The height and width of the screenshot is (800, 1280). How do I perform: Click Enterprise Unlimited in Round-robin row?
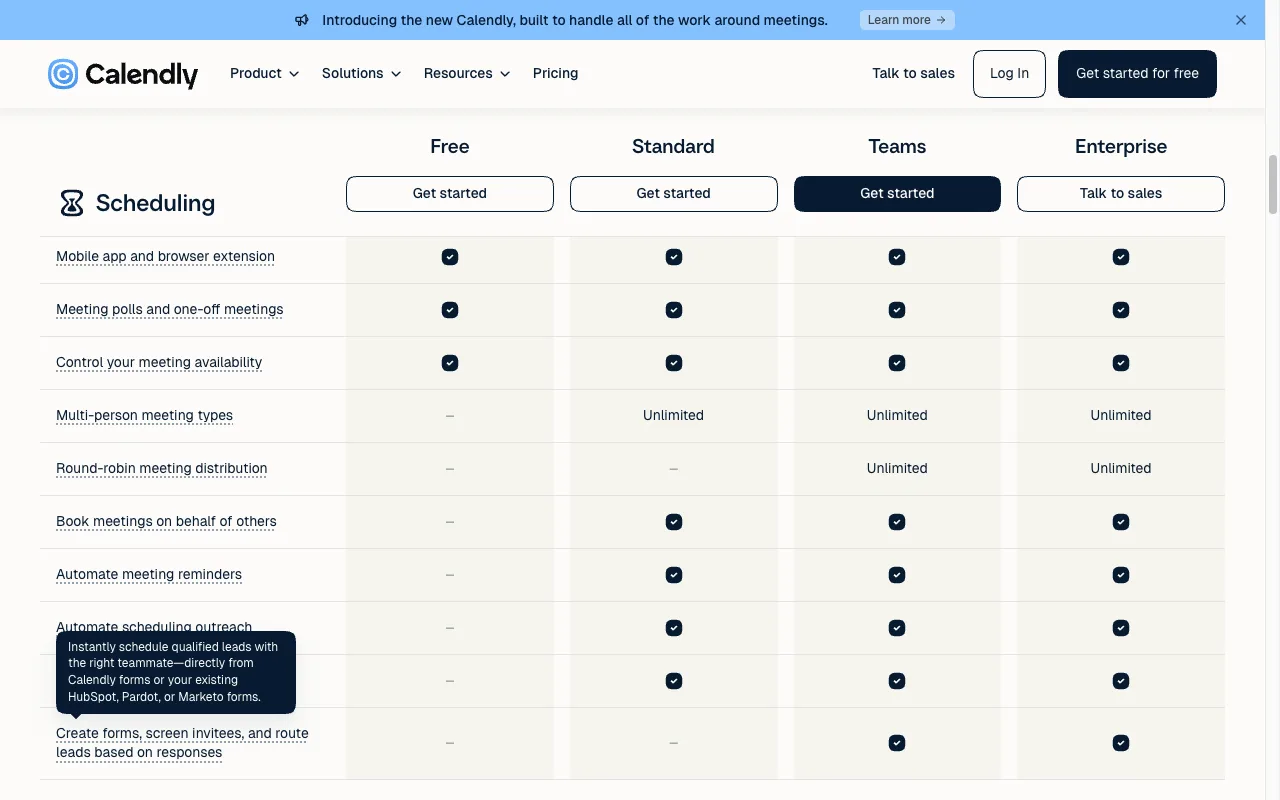(1121, 469)
